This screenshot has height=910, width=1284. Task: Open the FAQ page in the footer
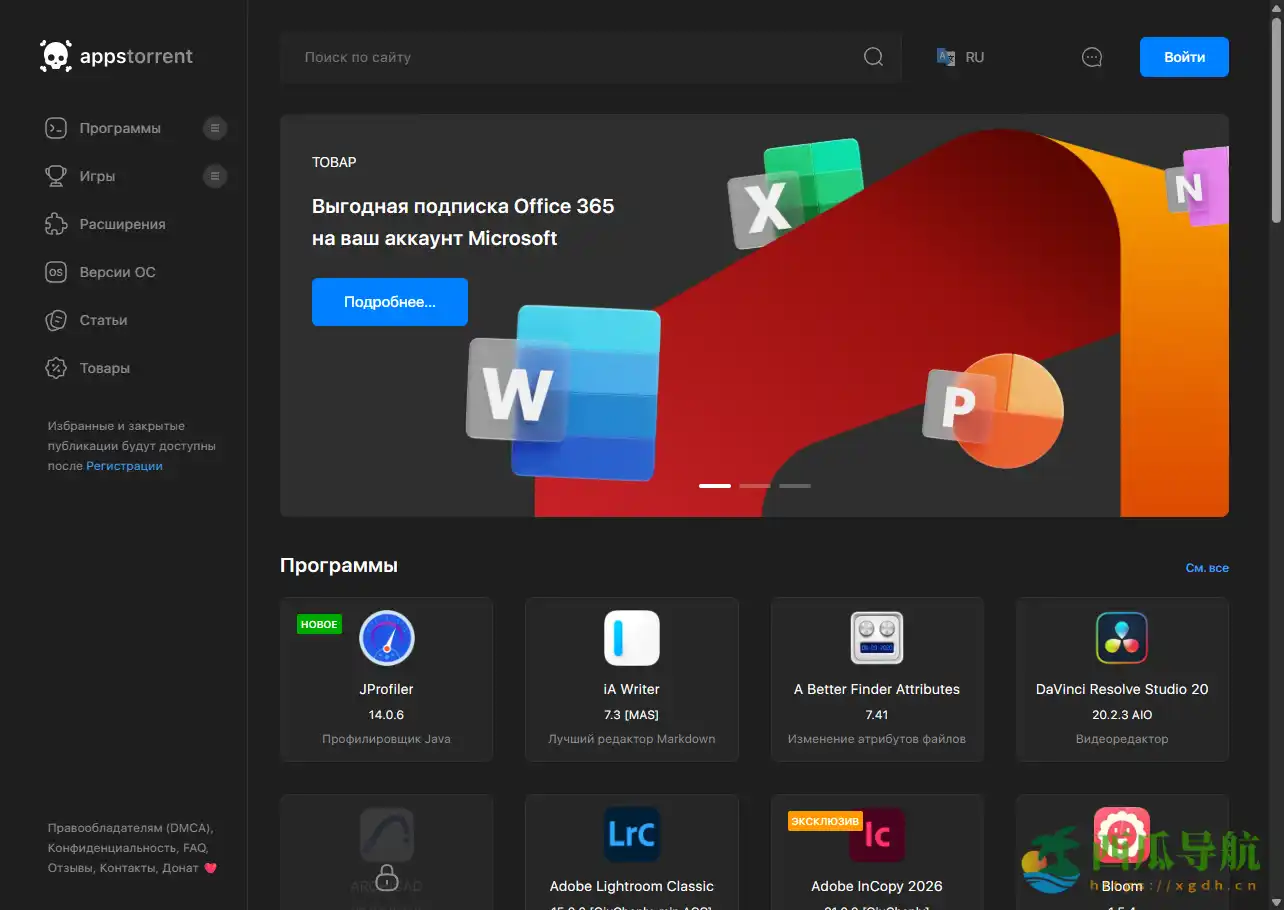[x=194, y=848]
